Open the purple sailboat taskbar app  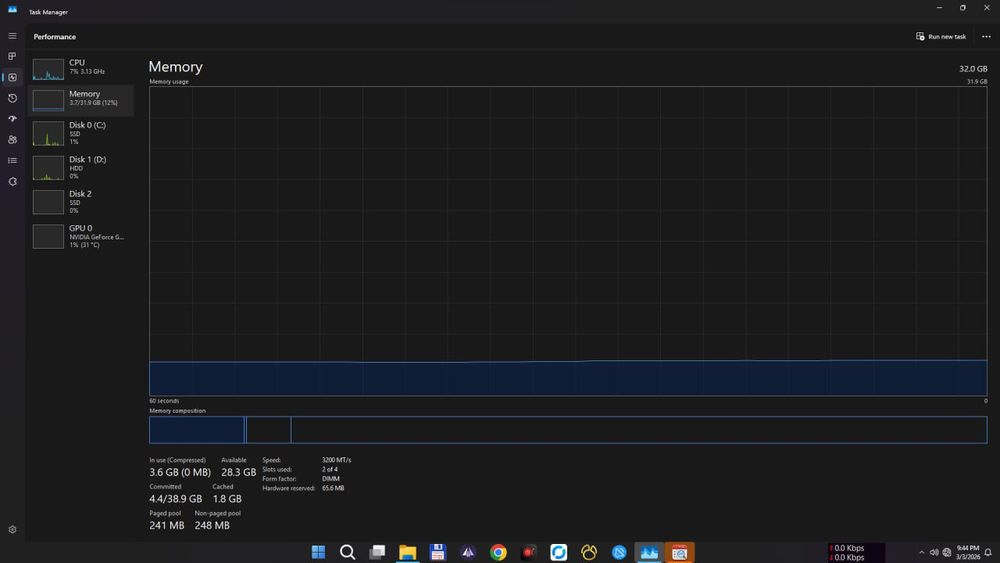pos(467,552)
